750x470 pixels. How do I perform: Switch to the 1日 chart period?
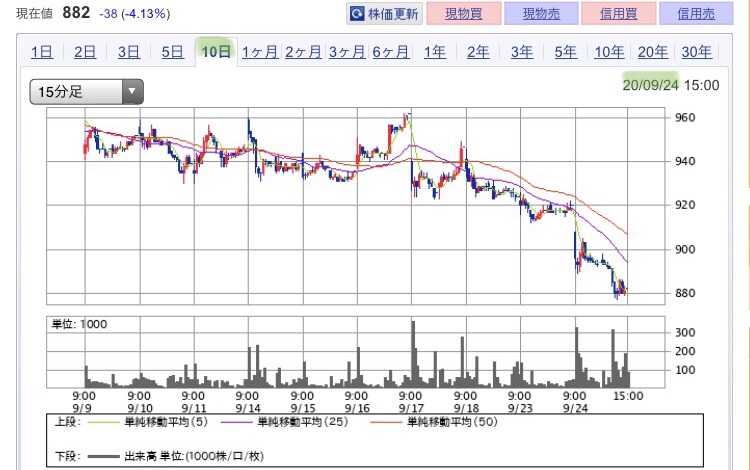click(x=42, y=52)
